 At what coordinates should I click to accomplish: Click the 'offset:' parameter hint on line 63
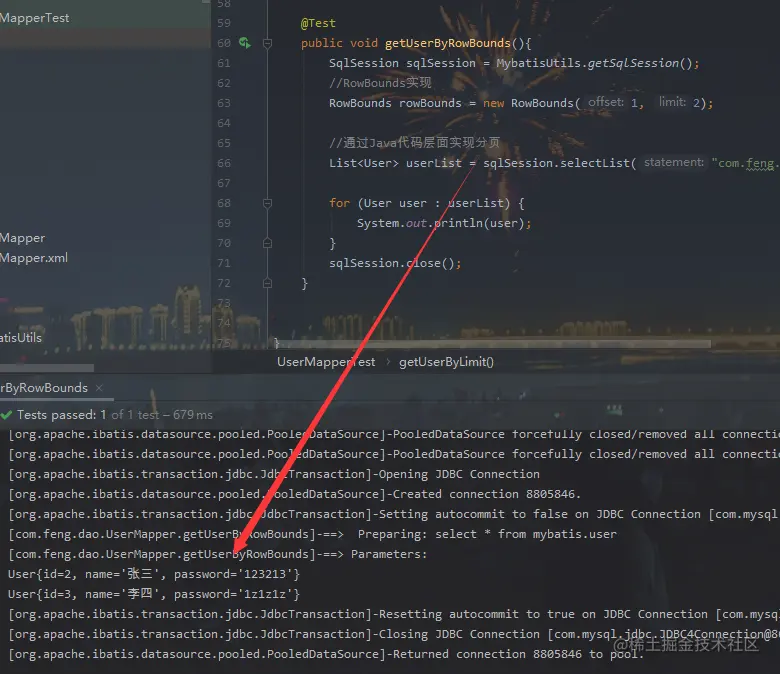tap(605, 102)
